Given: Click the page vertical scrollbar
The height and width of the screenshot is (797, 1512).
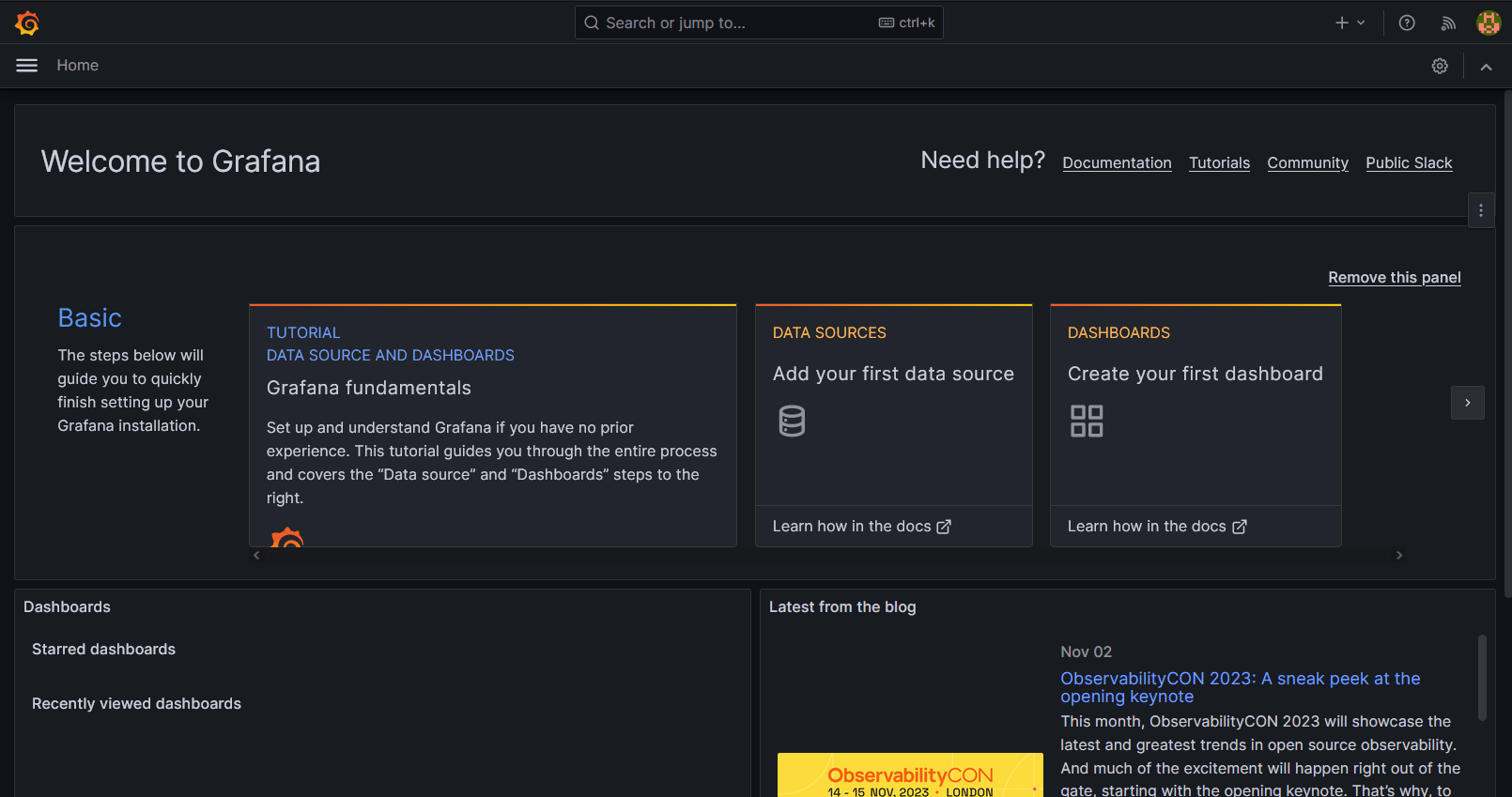Looking at the screenshot, I should [1507, 344].
